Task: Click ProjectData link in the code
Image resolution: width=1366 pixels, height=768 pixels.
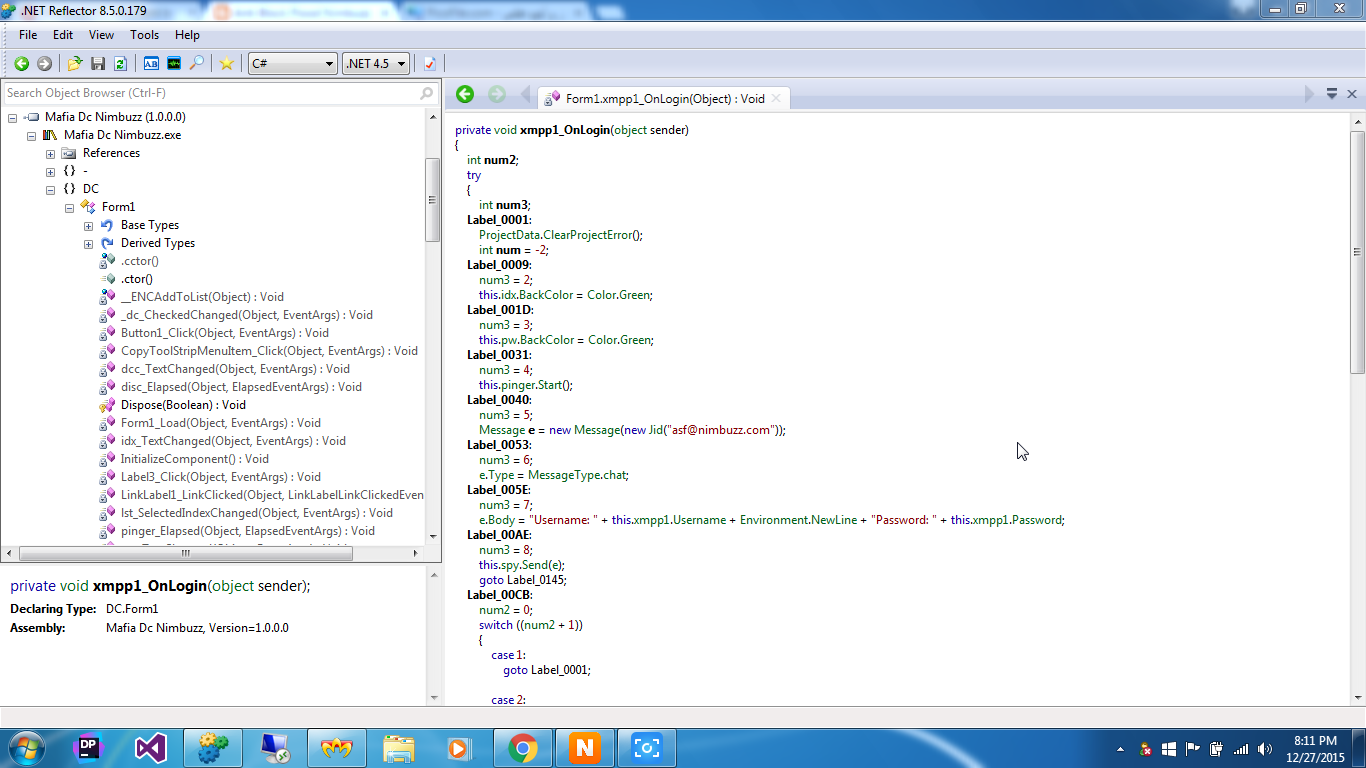Action: pyautogui.click(x=509, y=235)
